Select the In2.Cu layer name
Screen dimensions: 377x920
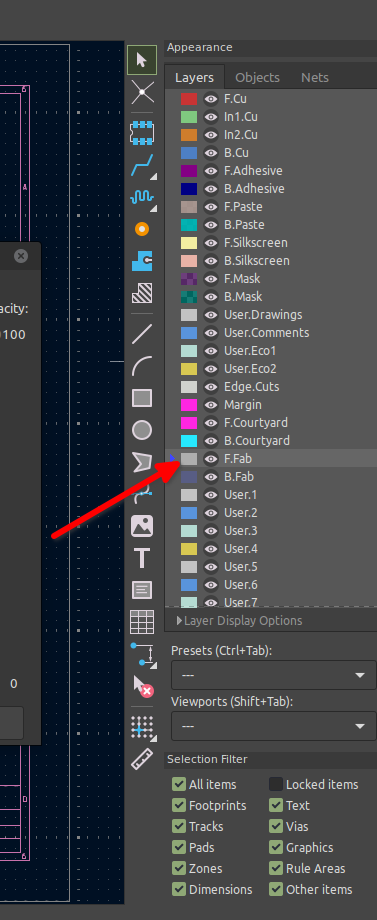[241, 135]
